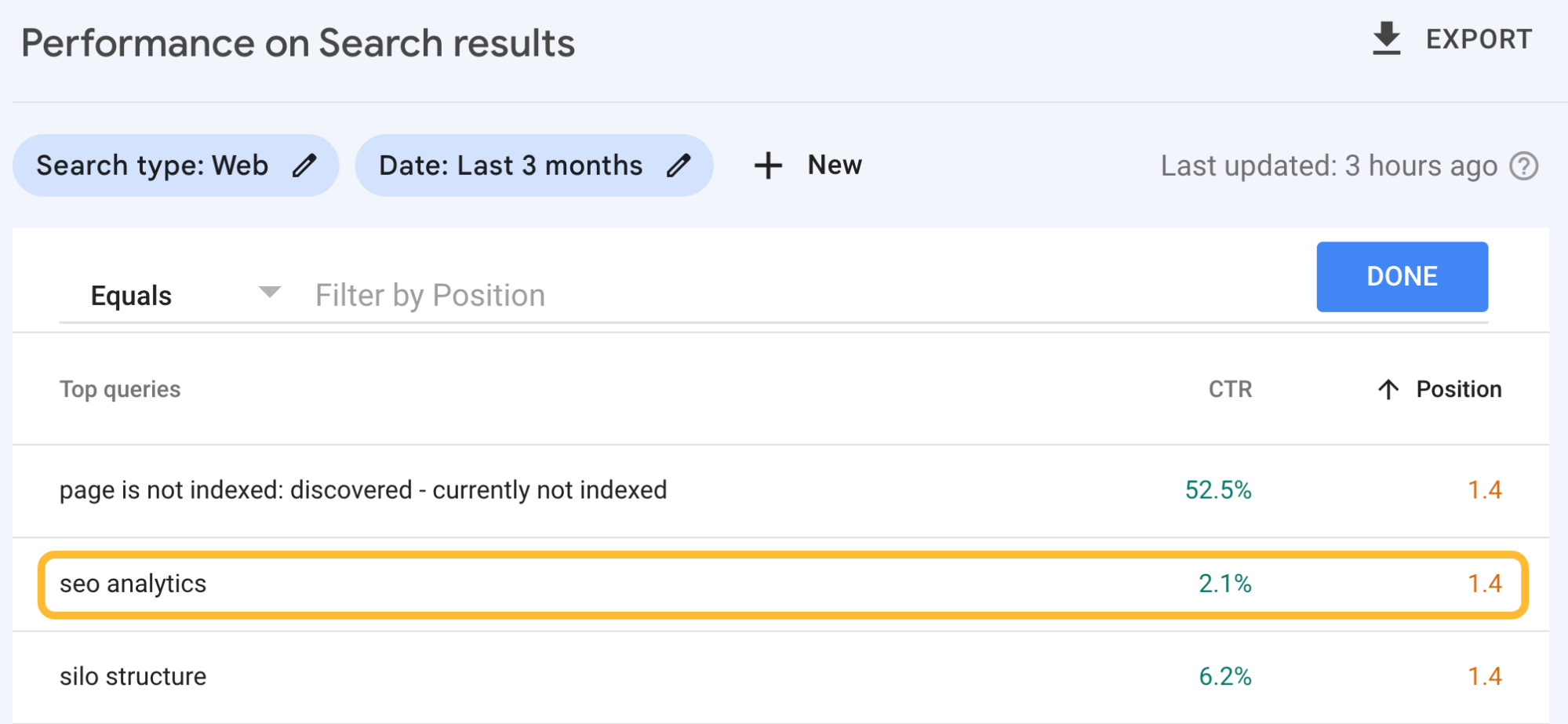Open the Last updated help icon
Viewport: 1568px width, 724px height.
point(1524,166)
